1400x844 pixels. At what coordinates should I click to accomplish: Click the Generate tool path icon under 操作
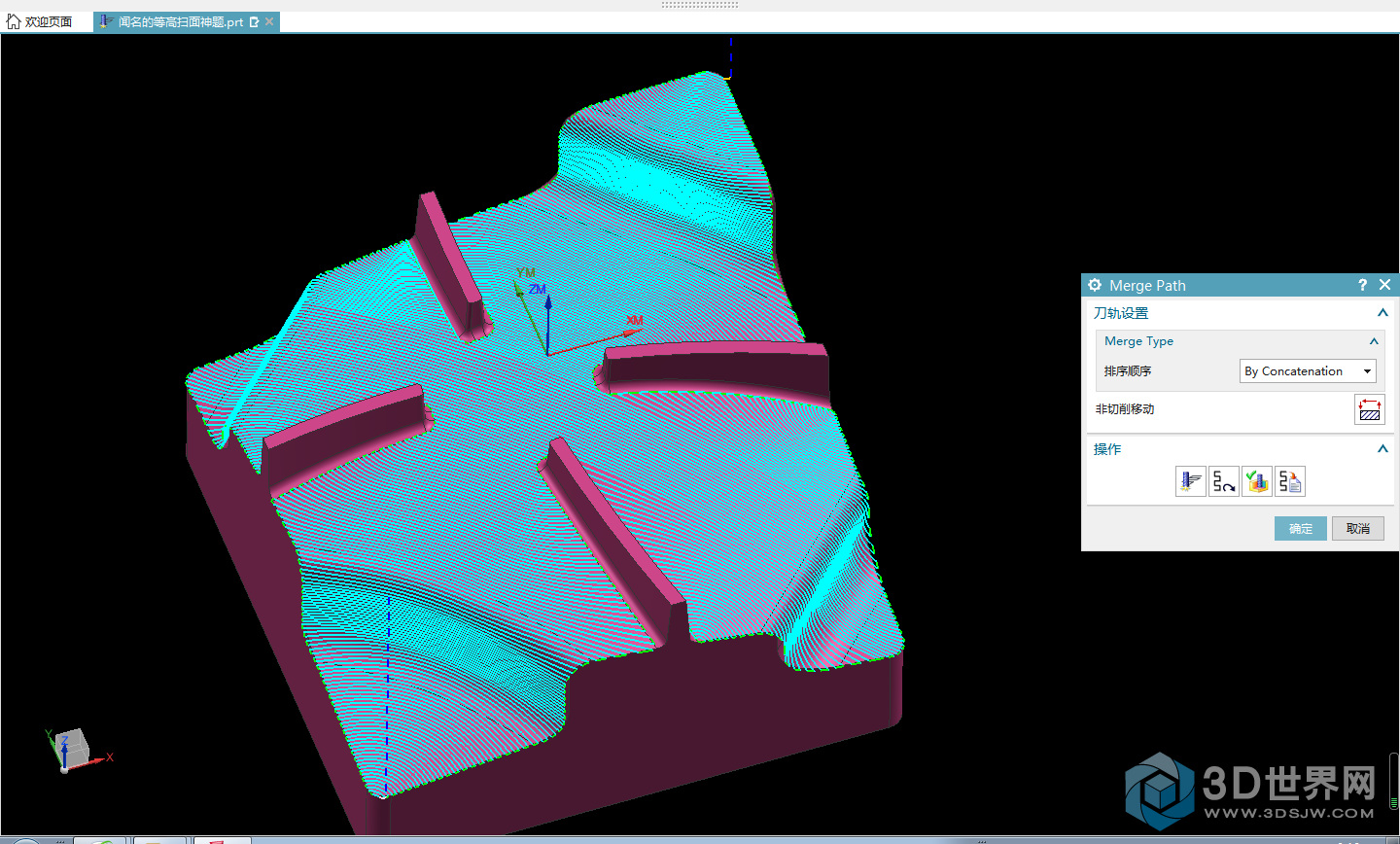[1191, 481]
